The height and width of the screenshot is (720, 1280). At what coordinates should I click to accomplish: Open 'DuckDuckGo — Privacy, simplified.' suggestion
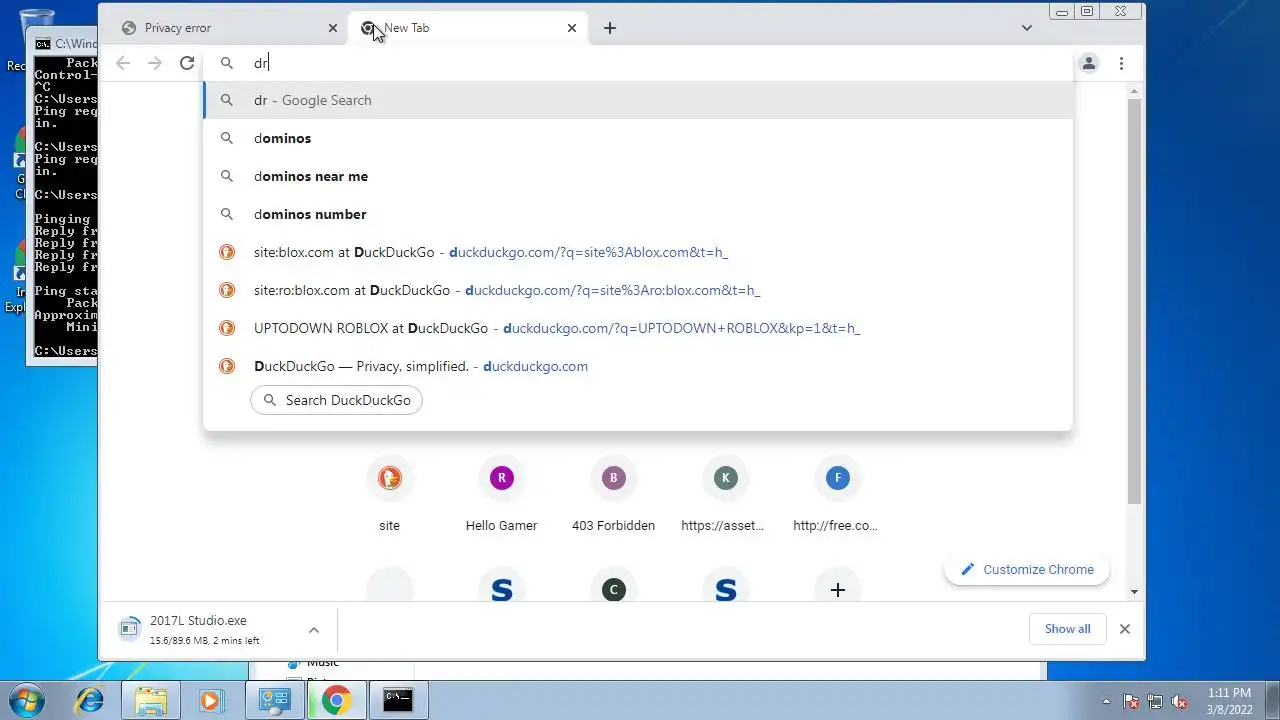[x=638, y=366]
